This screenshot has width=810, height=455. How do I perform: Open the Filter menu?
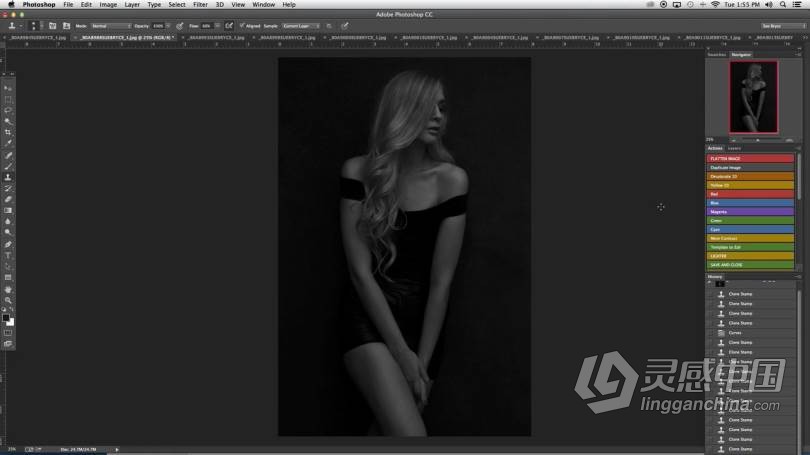pos(200,5)
